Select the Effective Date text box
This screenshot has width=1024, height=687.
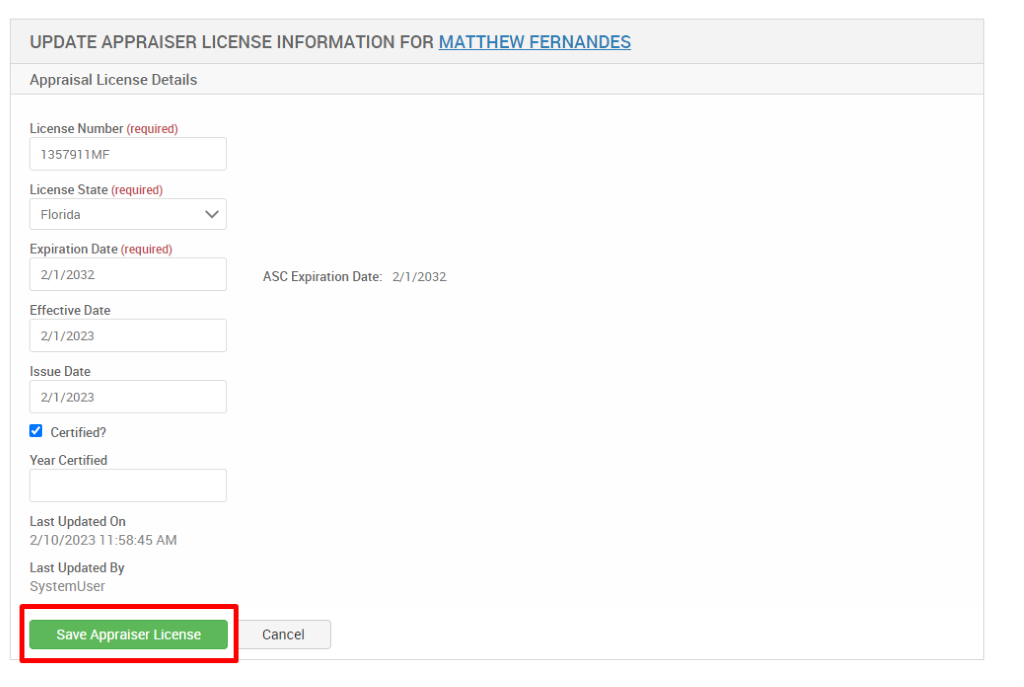(x=127, y=335)
